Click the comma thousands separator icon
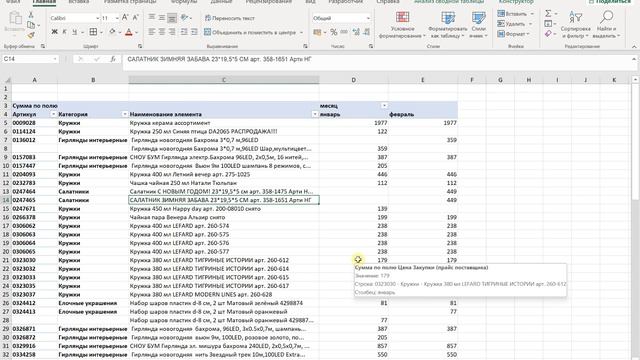Viewport: 640px width, 360px height. [x=344, y=32]
